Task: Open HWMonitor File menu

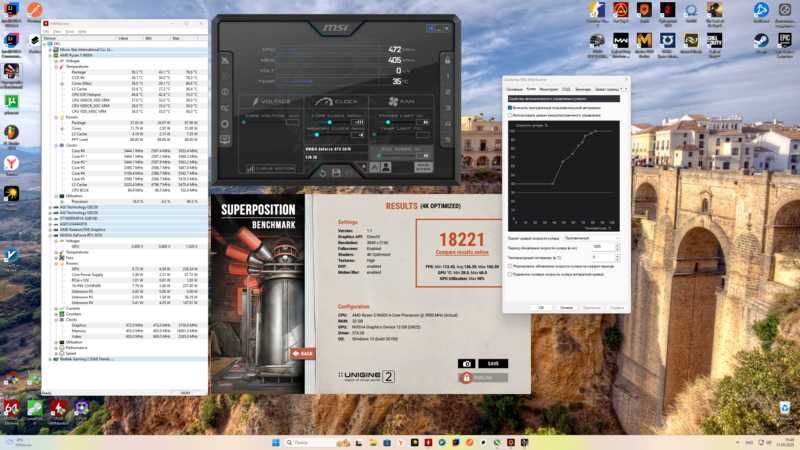Action: [x=46, y=32]
